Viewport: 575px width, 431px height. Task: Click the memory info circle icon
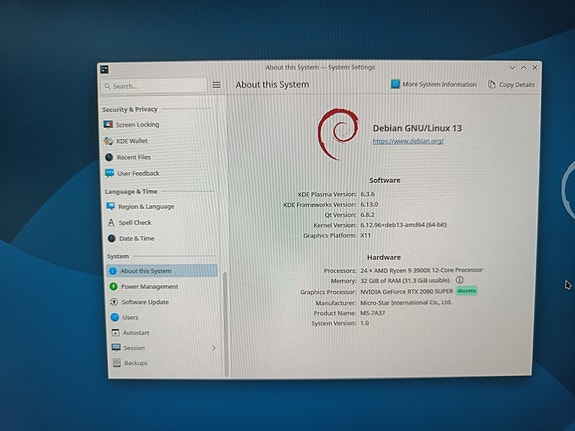click(x=459, y=280)
